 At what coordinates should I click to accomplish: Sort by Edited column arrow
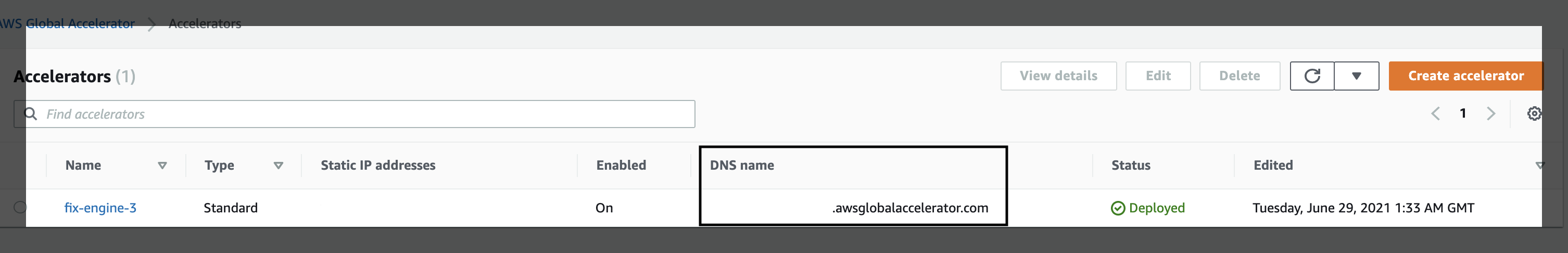tap(1540, 166)
